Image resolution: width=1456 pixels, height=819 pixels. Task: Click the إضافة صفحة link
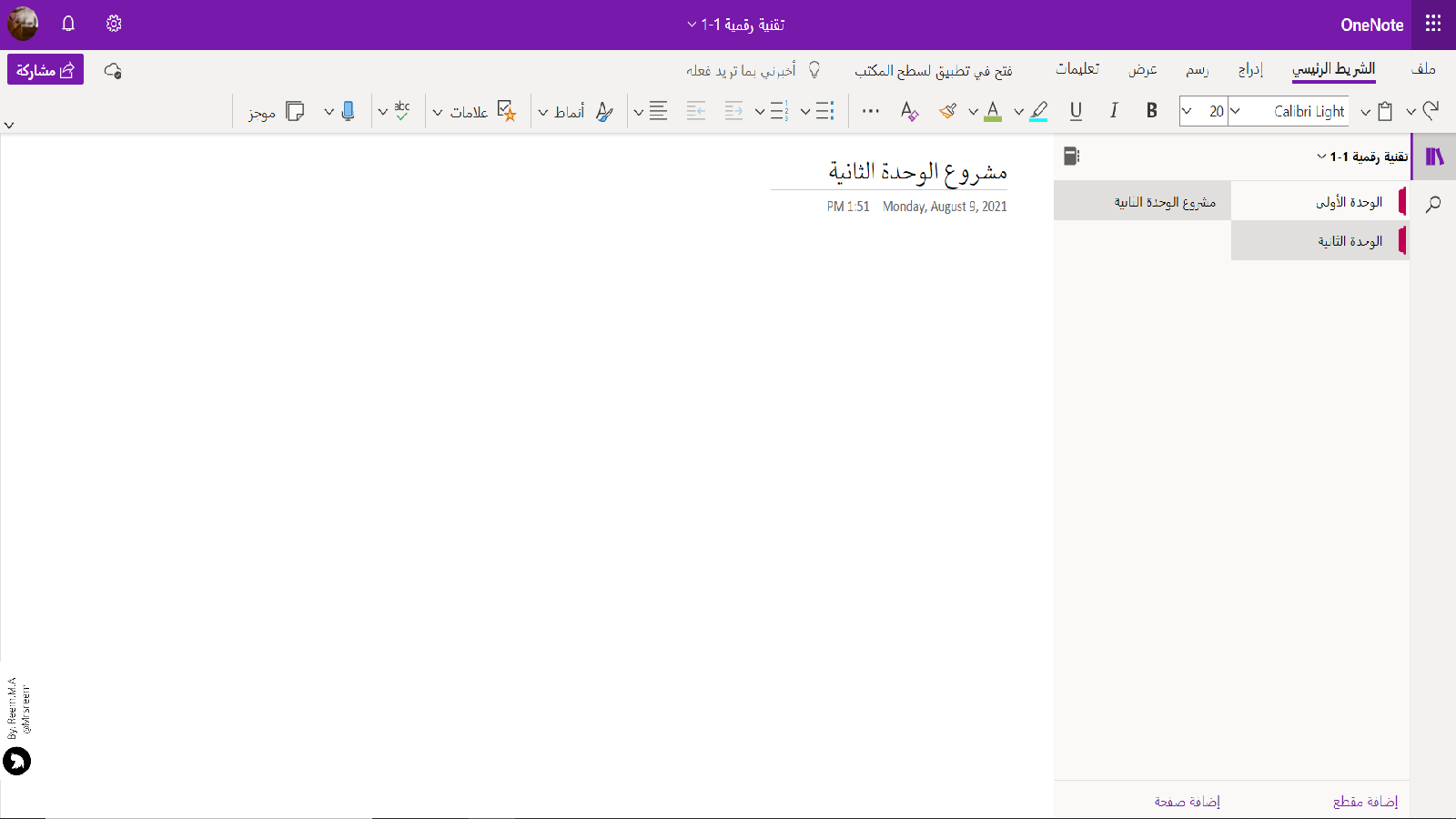(x=1187, y=801)
